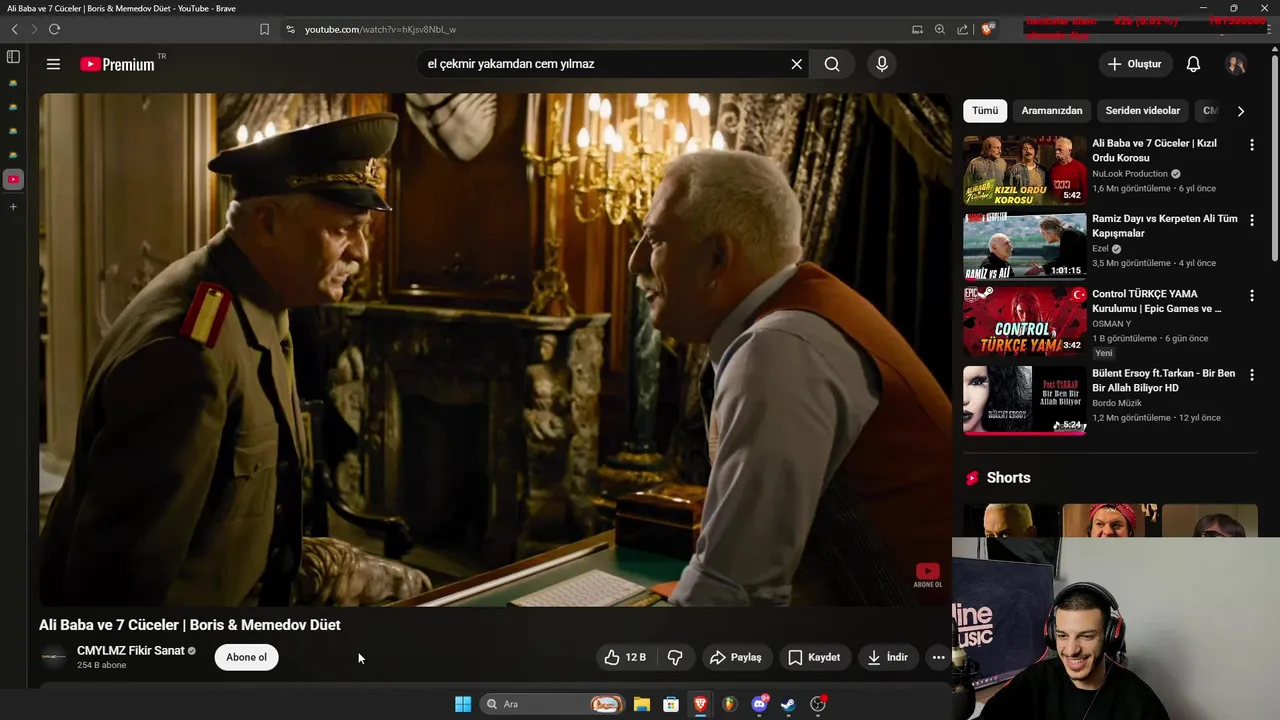Open Steam from taskbar
Screen dimensions: 1280x720
point(788,704)
